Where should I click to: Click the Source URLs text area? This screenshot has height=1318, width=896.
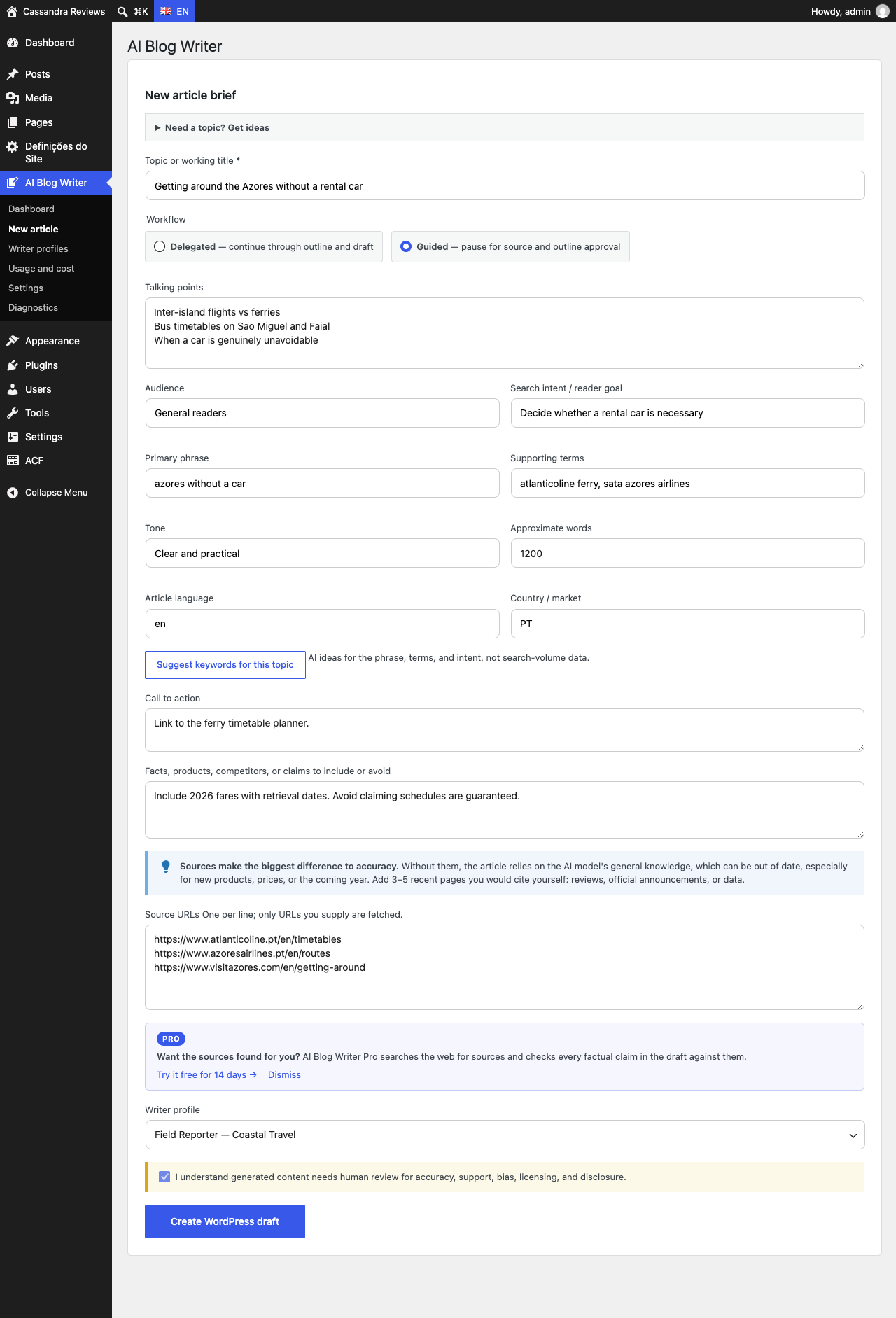click(505, 967)
